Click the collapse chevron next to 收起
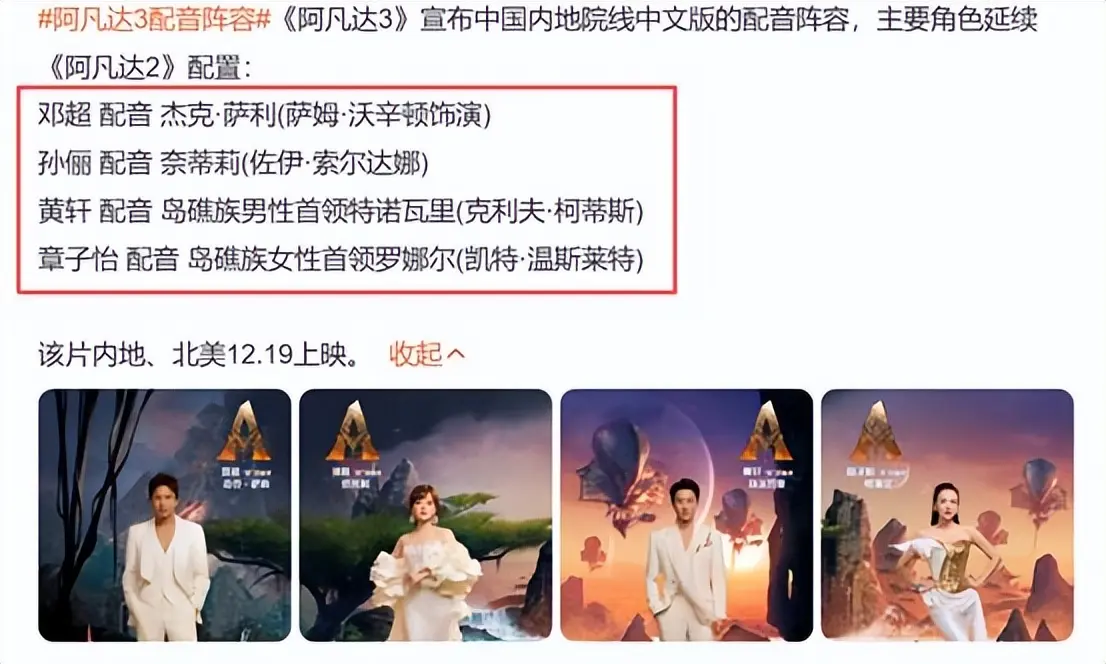Screen dimensions: 1106x664 (x=456, y=354)
